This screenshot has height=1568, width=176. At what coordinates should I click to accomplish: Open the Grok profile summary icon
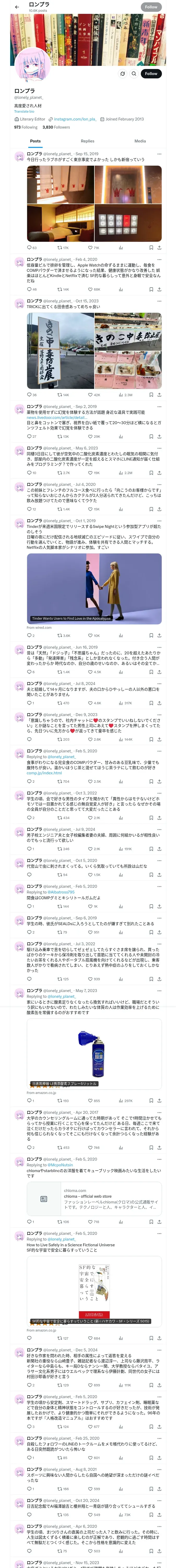pyautogui.click(x=122, y=74)
